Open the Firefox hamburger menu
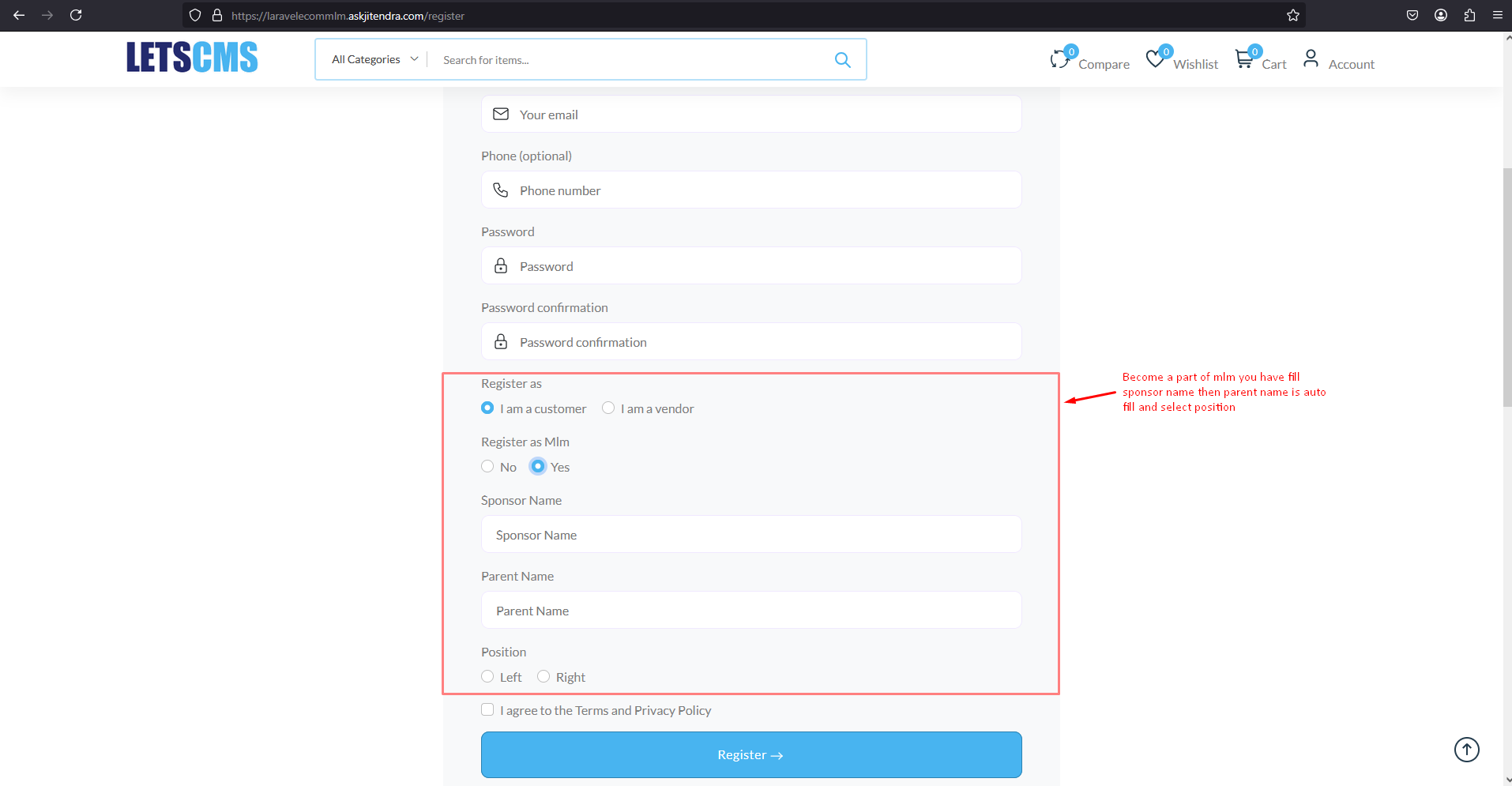 pyautogui.click(x=1498, y=14)
